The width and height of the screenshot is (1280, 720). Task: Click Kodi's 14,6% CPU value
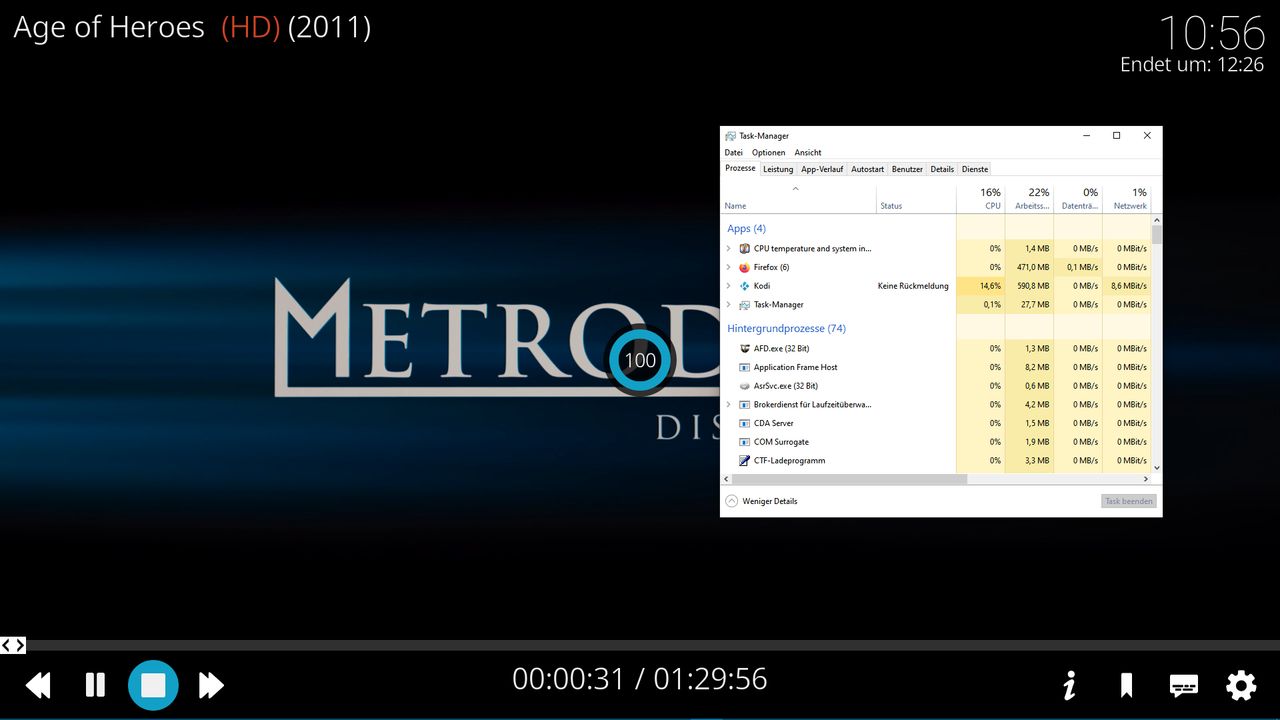pyautogui.click(x=980, y=286)
